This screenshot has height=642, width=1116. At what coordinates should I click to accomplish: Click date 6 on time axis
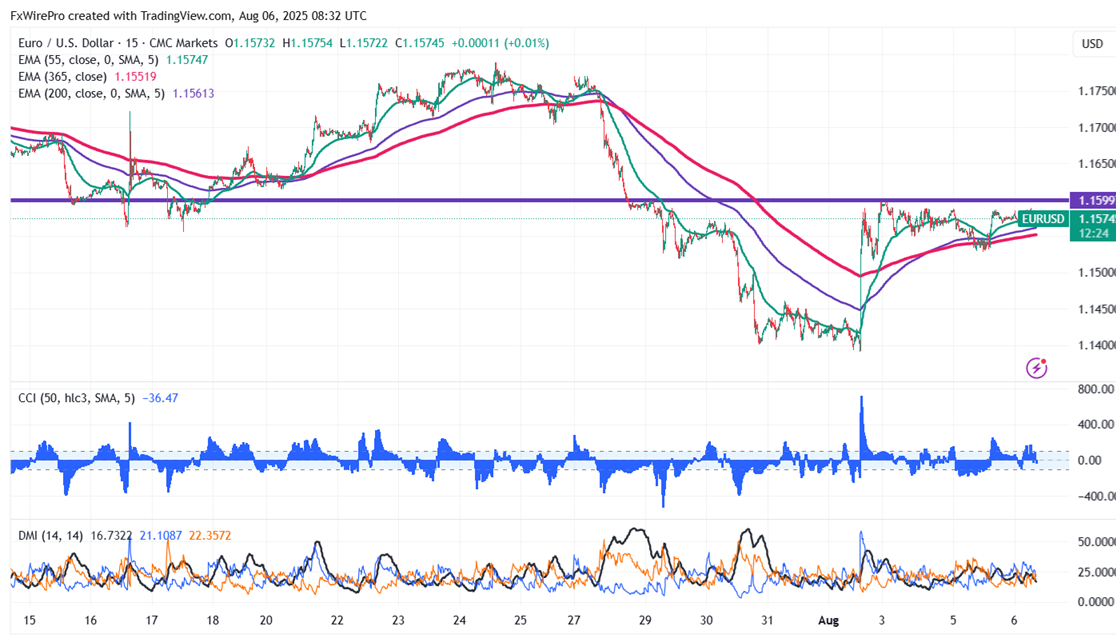(x=1014, y=621)
